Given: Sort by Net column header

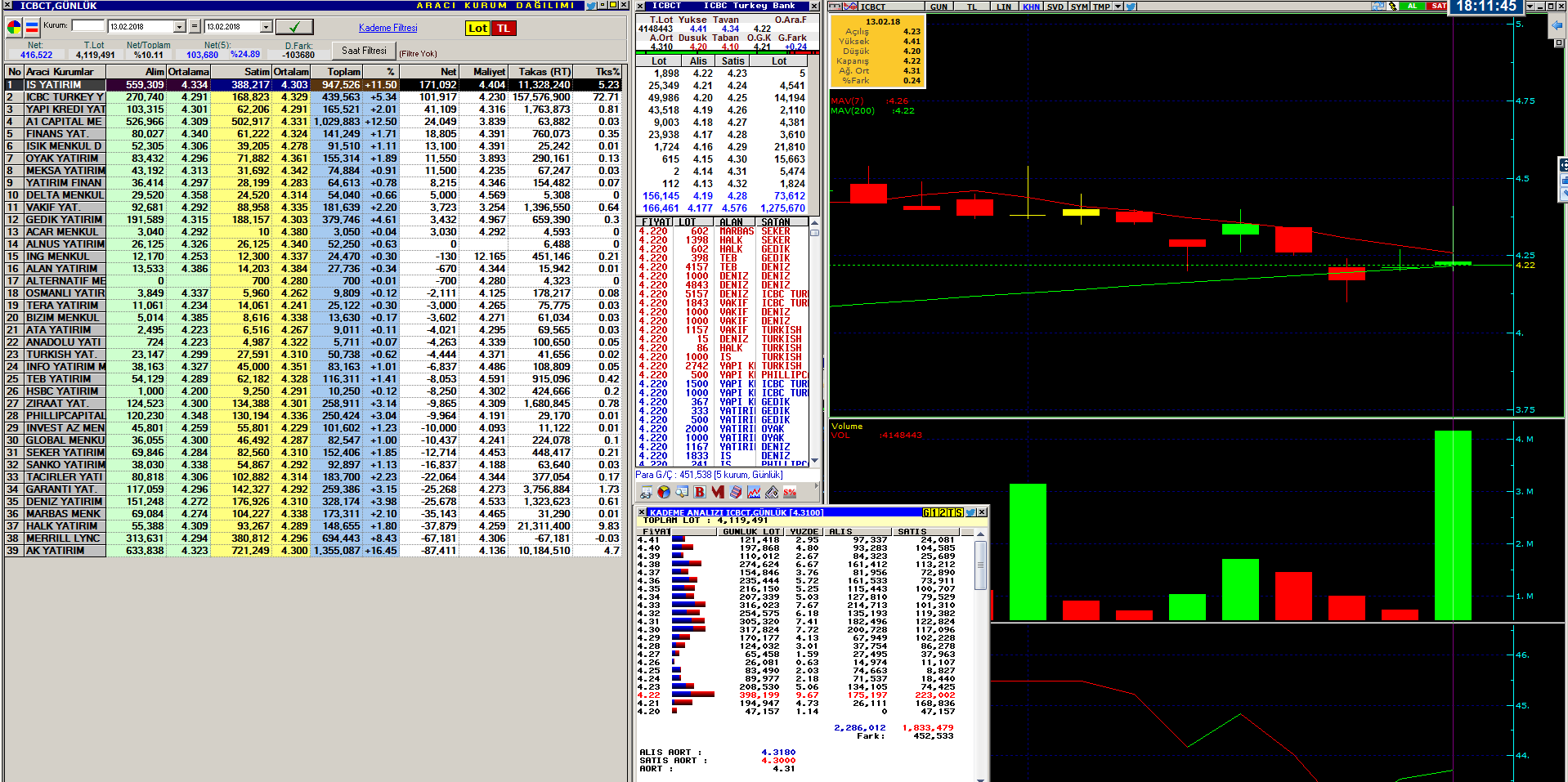Looking at the screenshot, I should 428,72.
